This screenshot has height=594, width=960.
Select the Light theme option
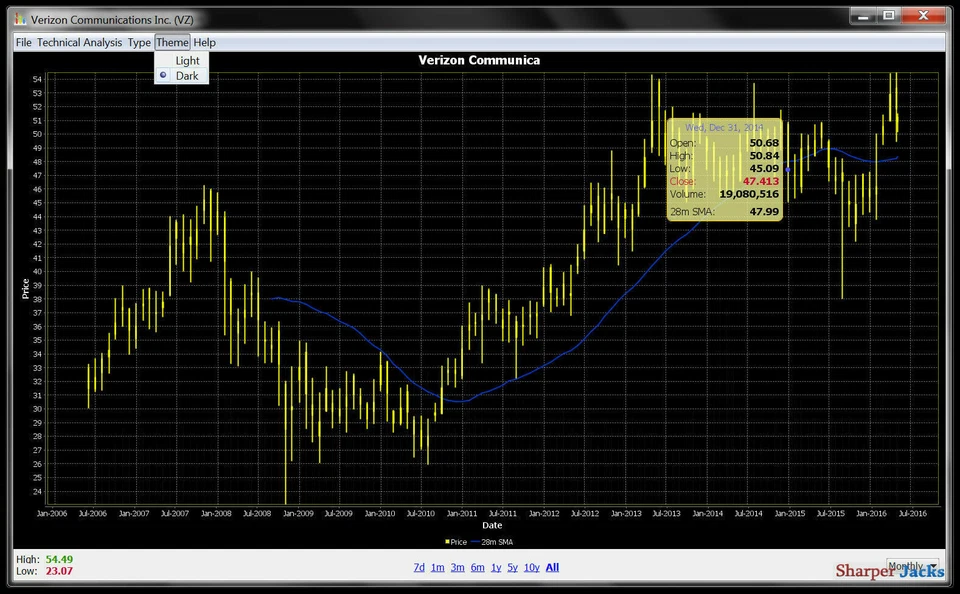186,60
